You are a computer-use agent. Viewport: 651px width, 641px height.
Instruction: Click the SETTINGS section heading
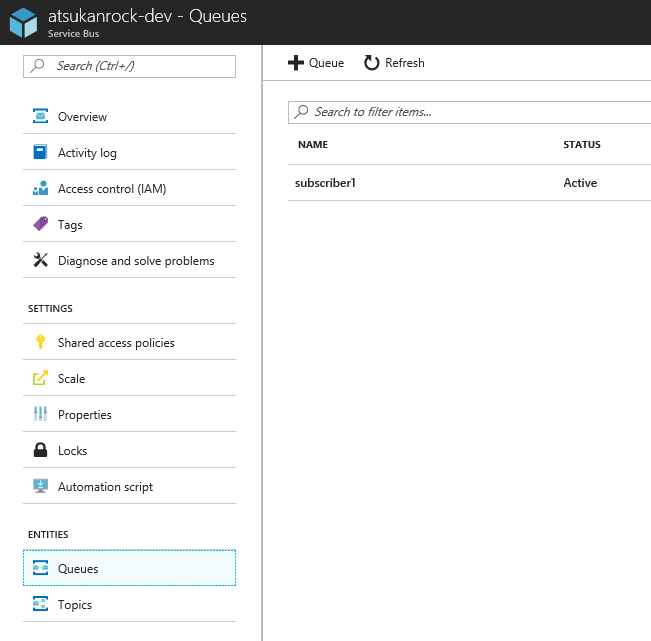coord(50,308)
